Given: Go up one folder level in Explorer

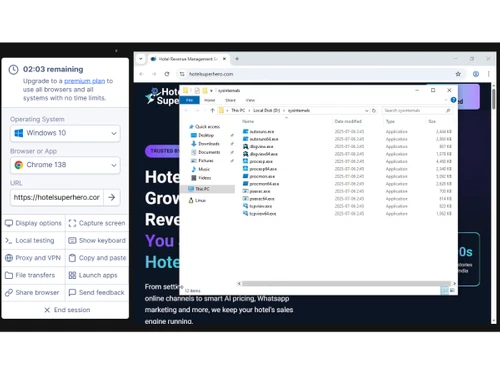Looking at the screenshot, I should point(212,110).
